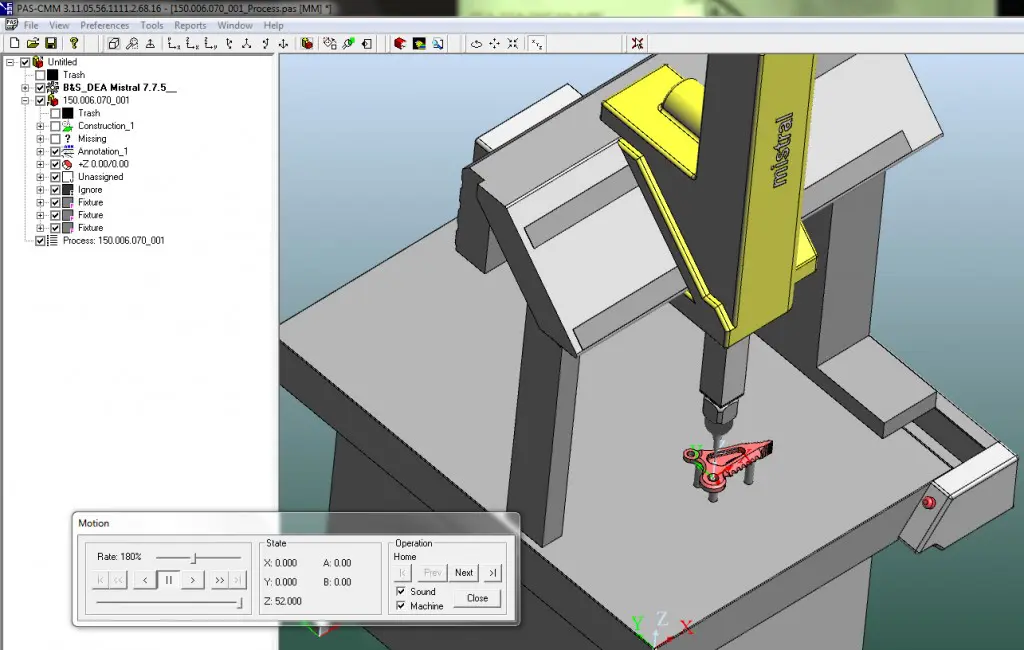Uncheck the Untitled root checkbox

(x=25, y=62)
